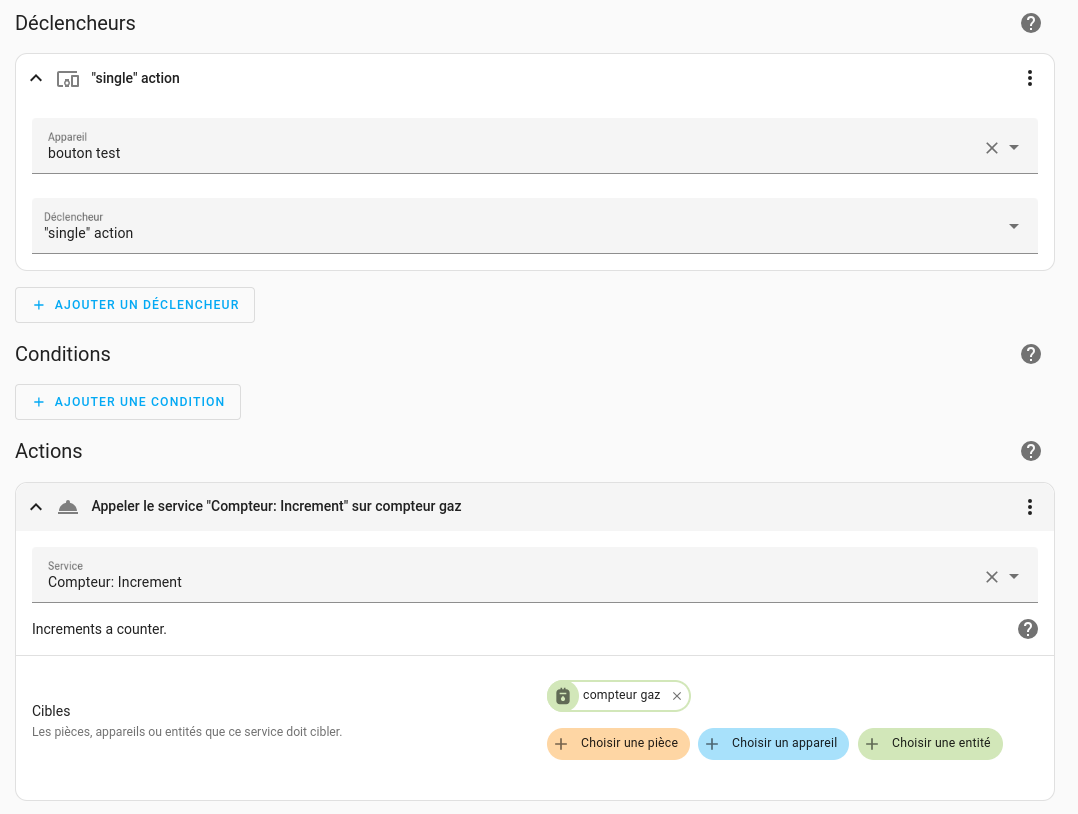Open the "single" action trigger overflow menu
The image size is (1078, 814).
(x=1030, y=78)
